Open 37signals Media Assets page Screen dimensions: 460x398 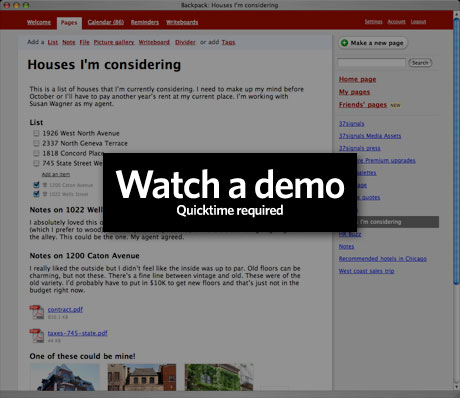370,136
